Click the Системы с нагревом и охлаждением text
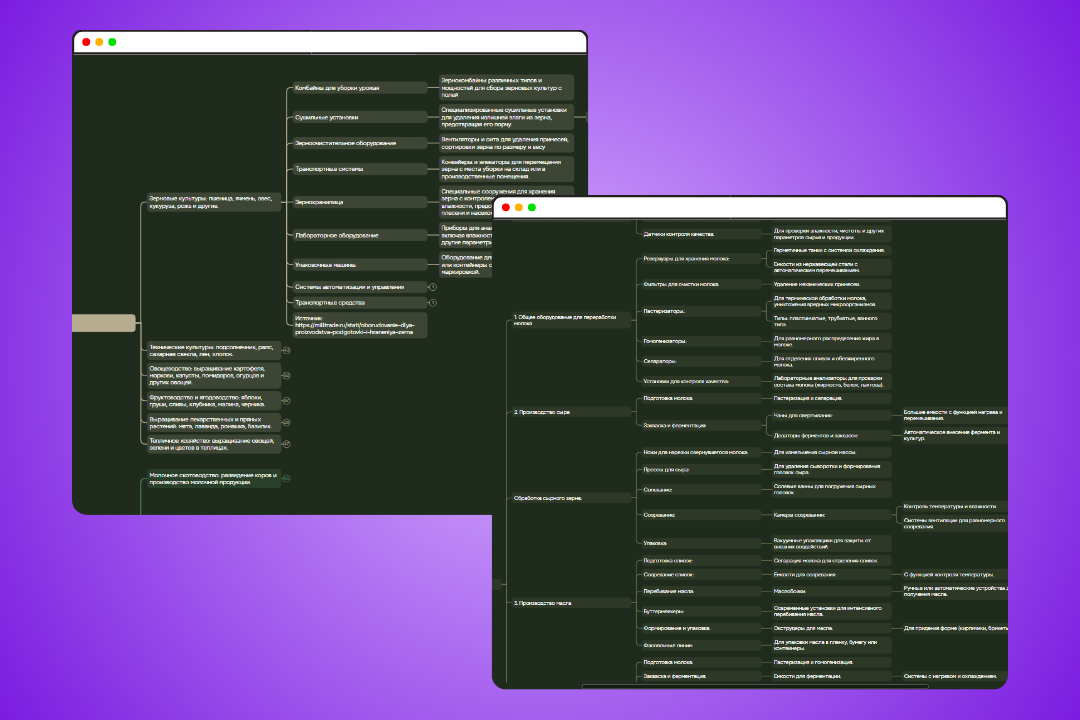This screenshot has width=1080, height=720. click(950, 676)
